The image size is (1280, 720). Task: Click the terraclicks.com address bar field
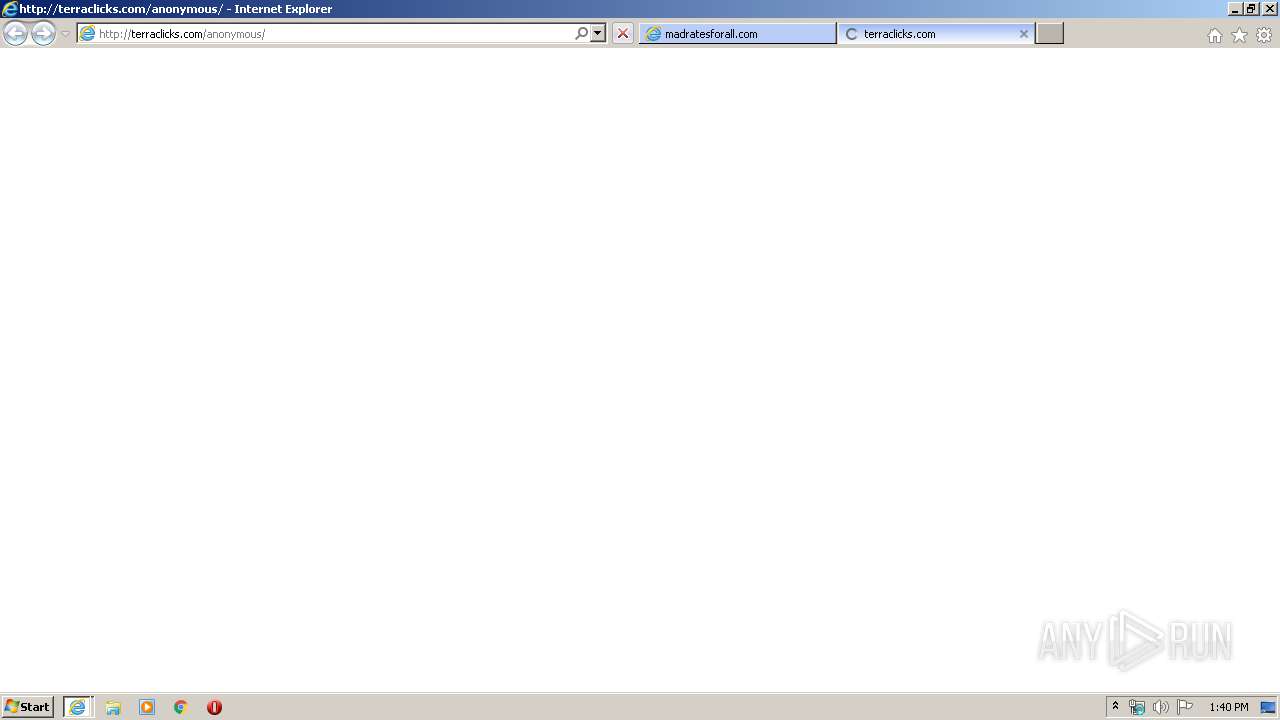point(334,34)
